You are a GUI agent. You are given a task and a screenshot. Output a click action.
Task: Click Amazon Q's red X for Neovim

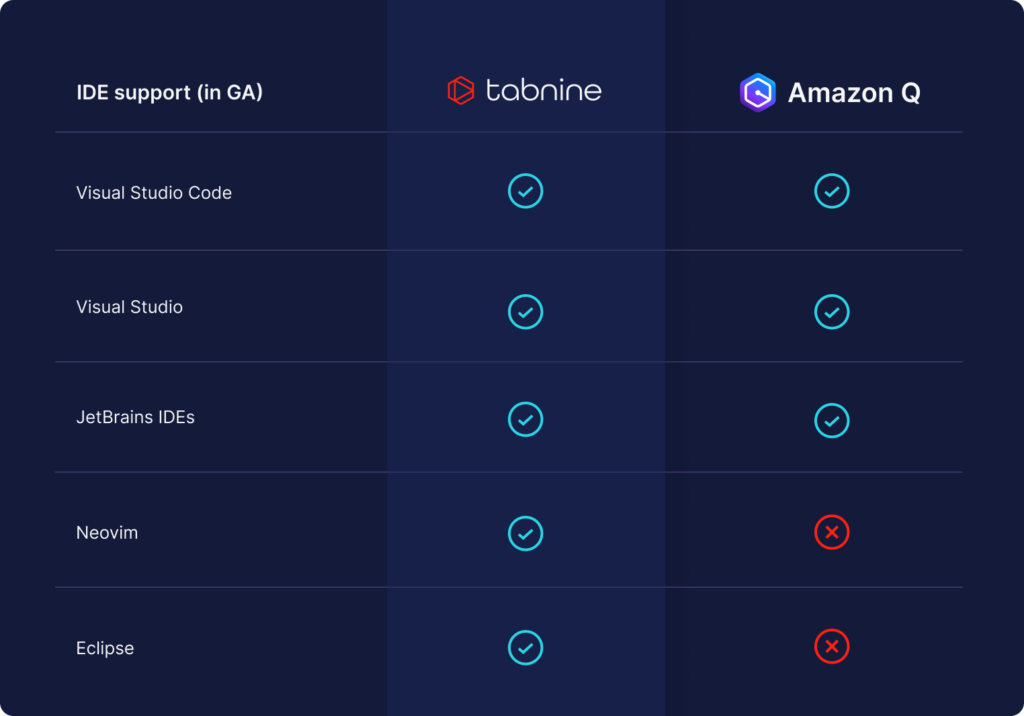coord(832,533)
